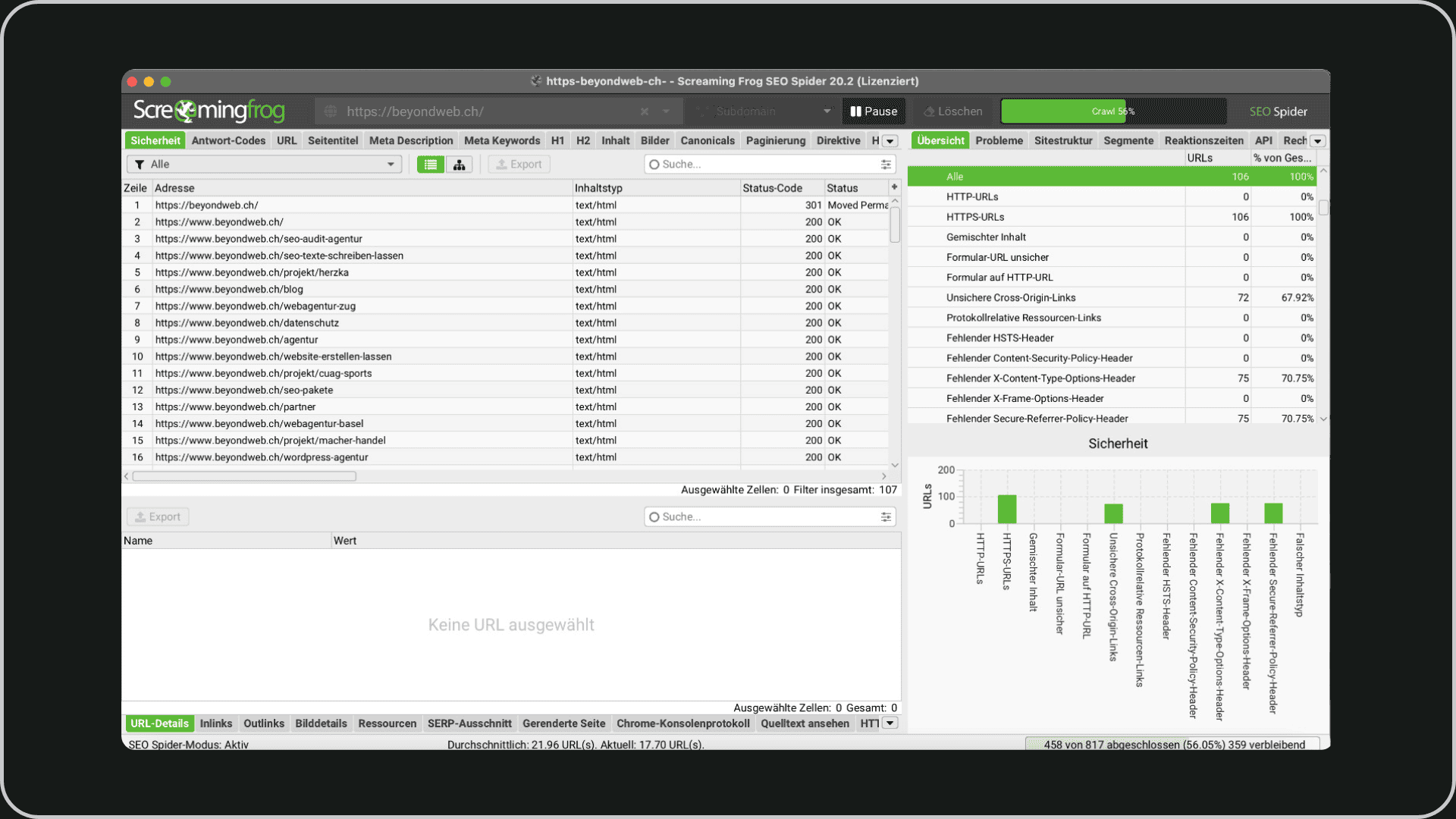Open the Antwort-Codes tab
The height and width of the screenshot is (819, 1456).
click(228, 141)
